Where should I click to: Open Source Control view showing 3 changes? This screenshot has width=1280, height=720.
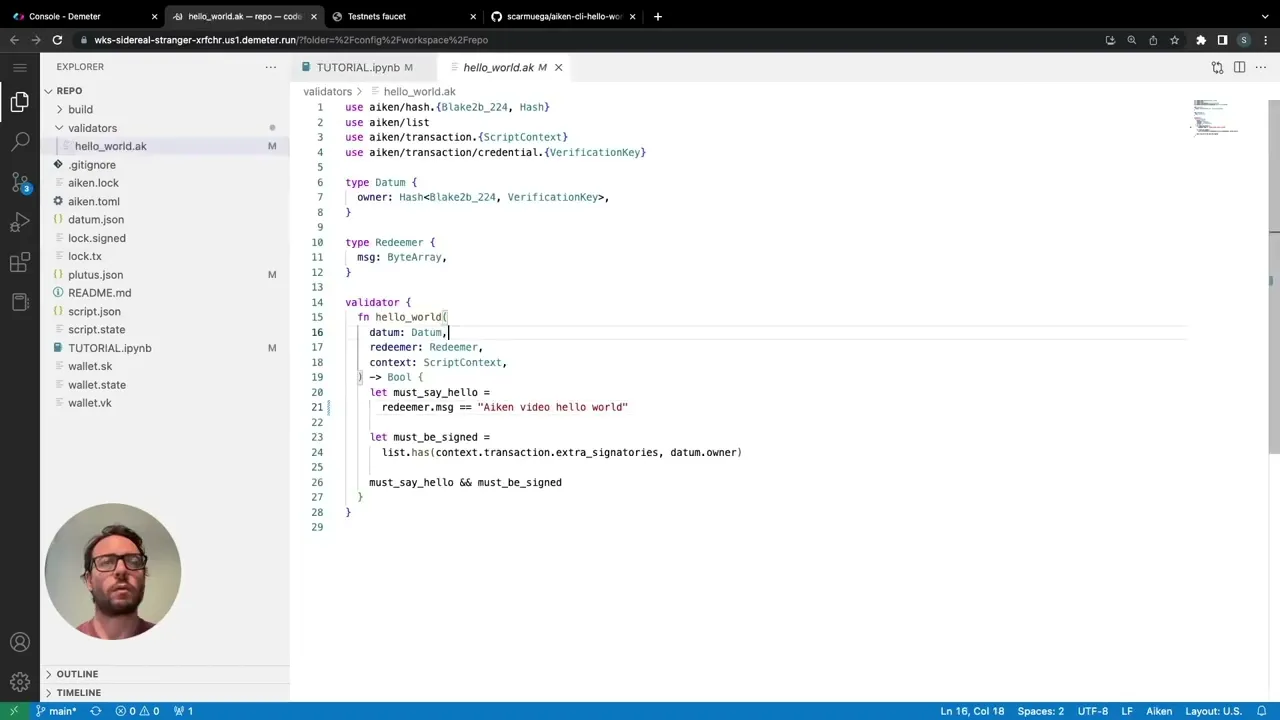[x=20, y=182]
